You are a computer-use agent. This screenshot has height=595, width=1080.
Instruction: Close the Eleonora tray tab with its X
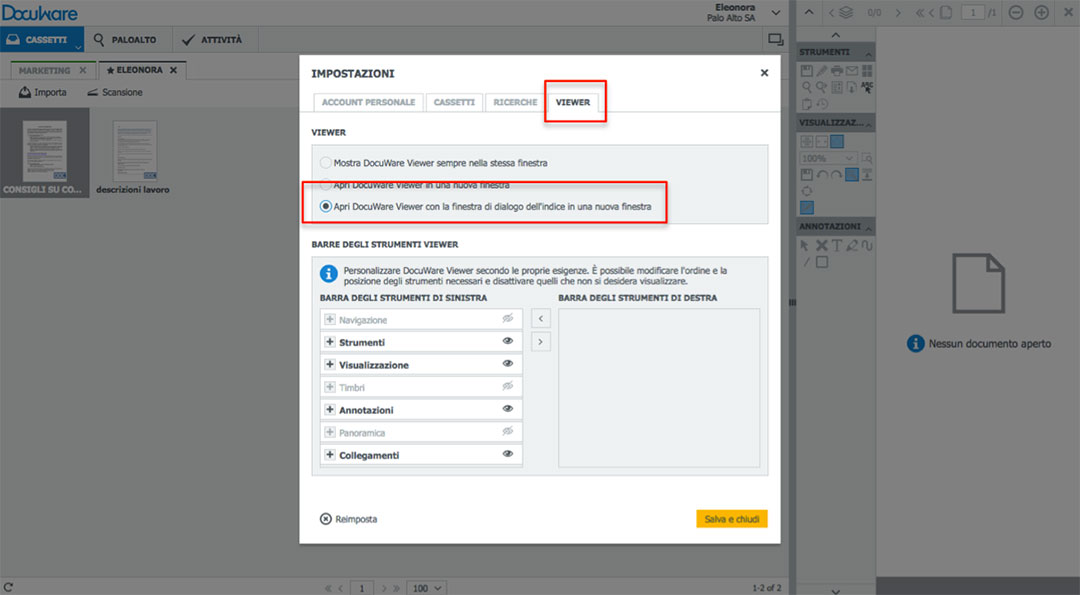pyautogui.click(x=174, y=70)
